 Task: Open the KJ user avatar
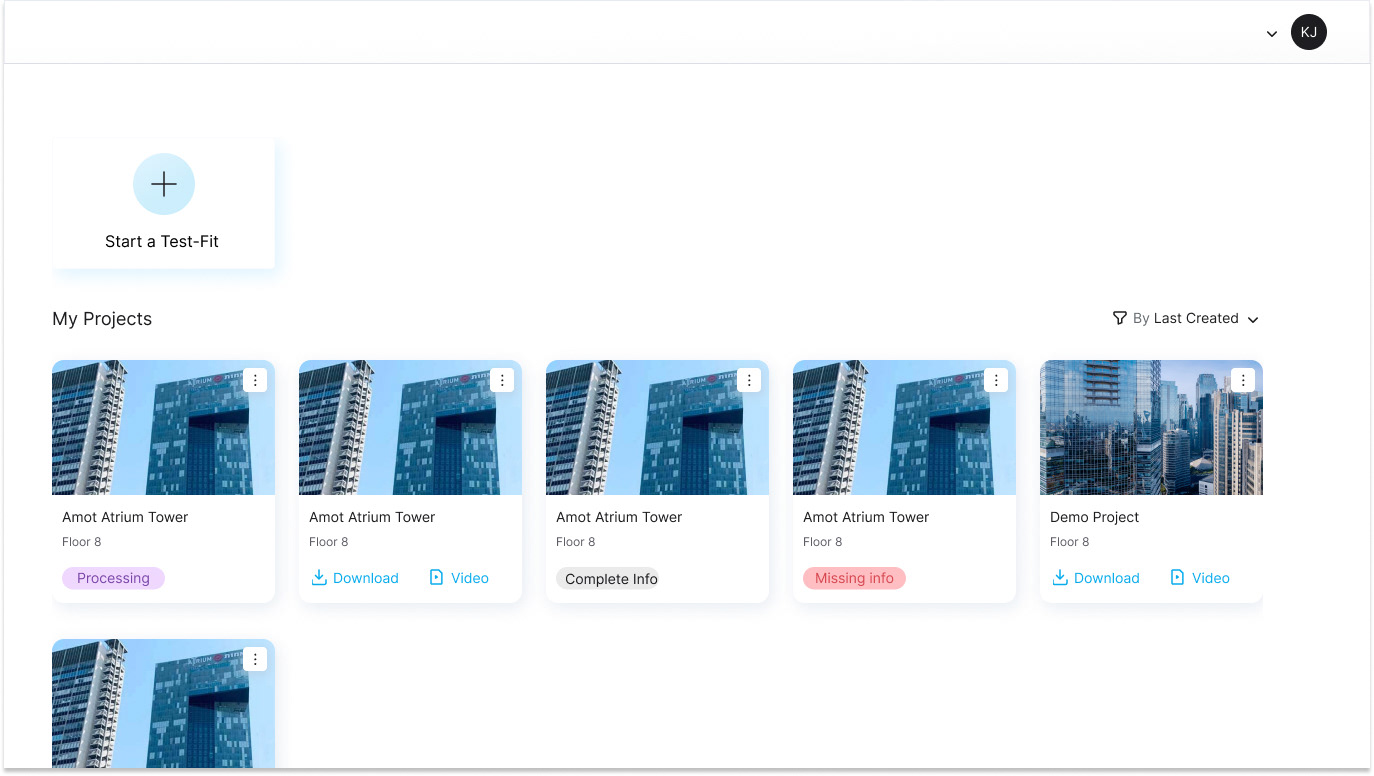(x=1308, y=32)
